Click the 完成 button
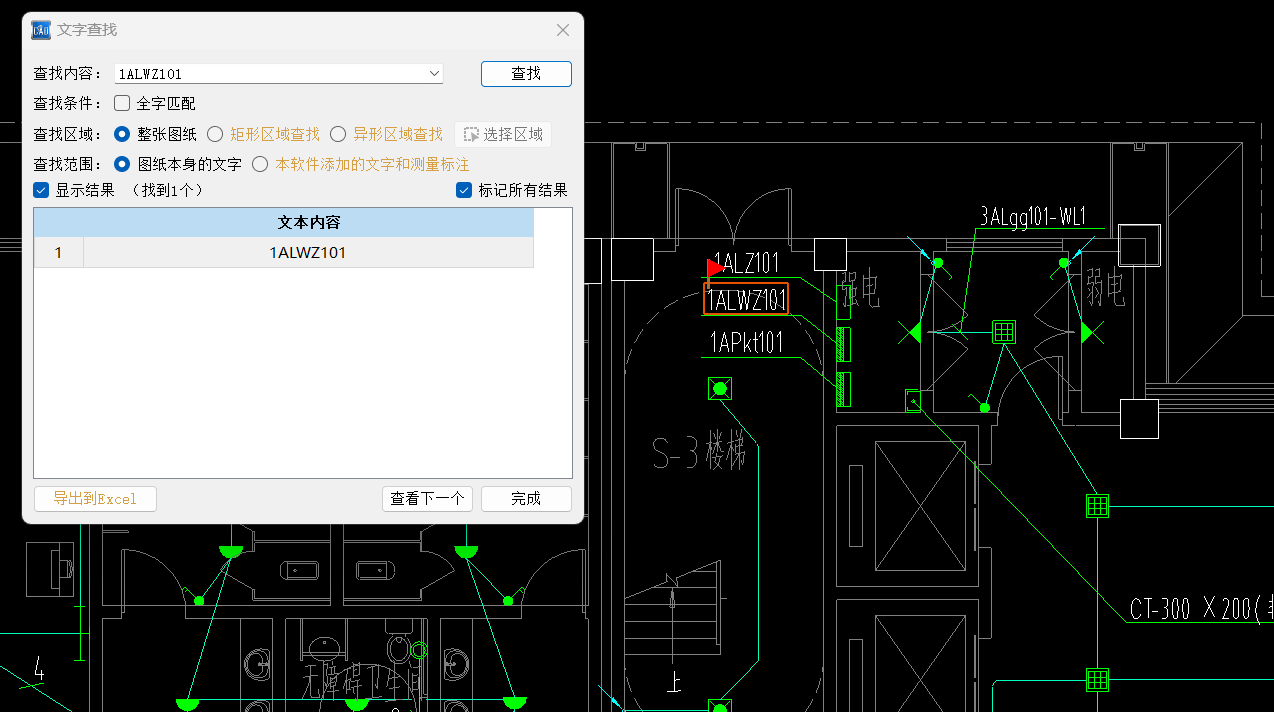1274x712 pixels. pyautogui.click(x=526, y=498)
